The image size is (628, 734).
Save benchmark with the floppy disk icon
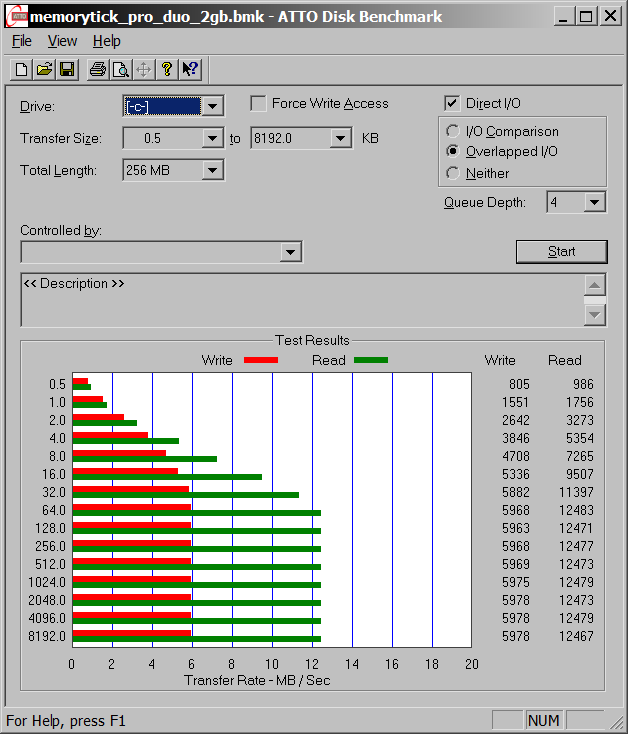tap(67, 69)
